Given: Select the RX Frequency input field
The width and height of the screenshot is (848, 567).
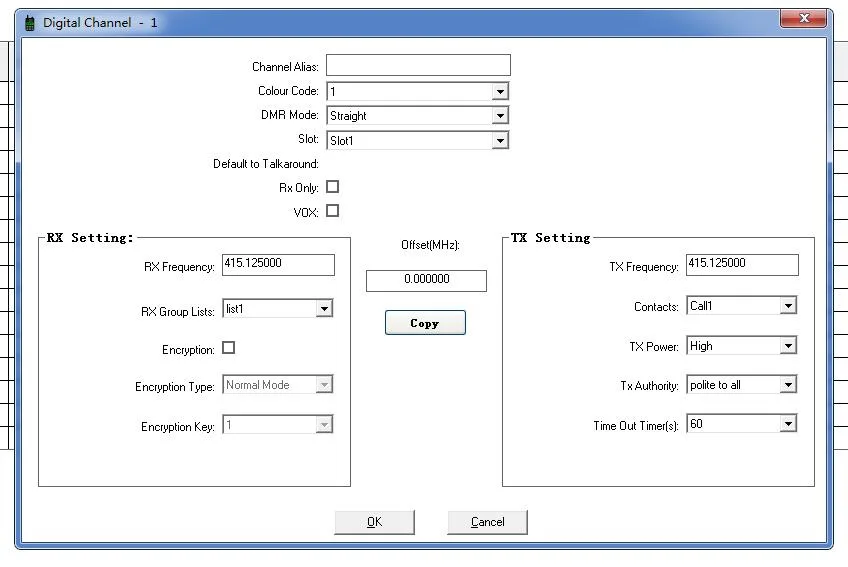Looking at the screenshot, I should 278,265.
